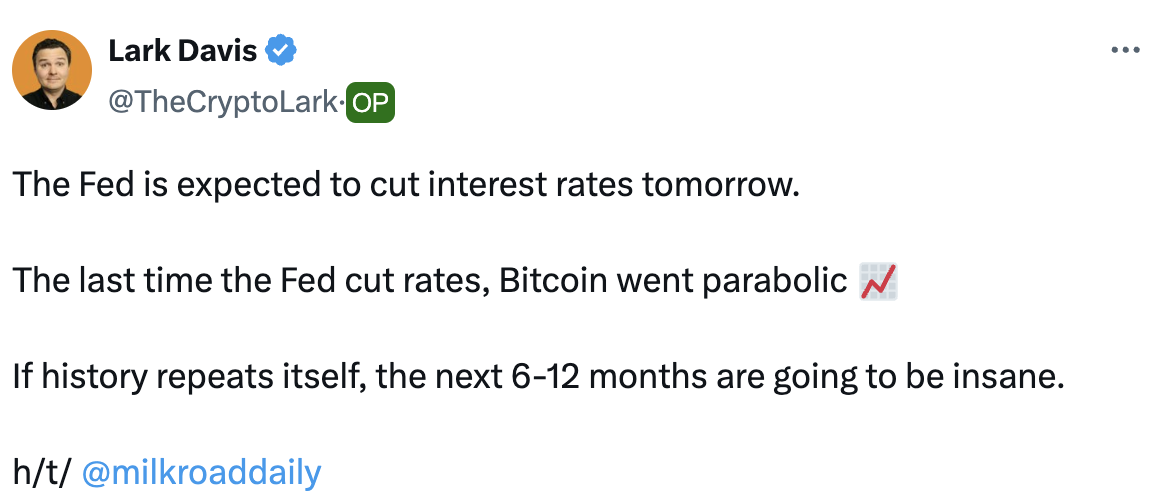Click the word "Bitcoin" in the post
The width and height of the screenshot is (1168, 504).
point(551,282)
